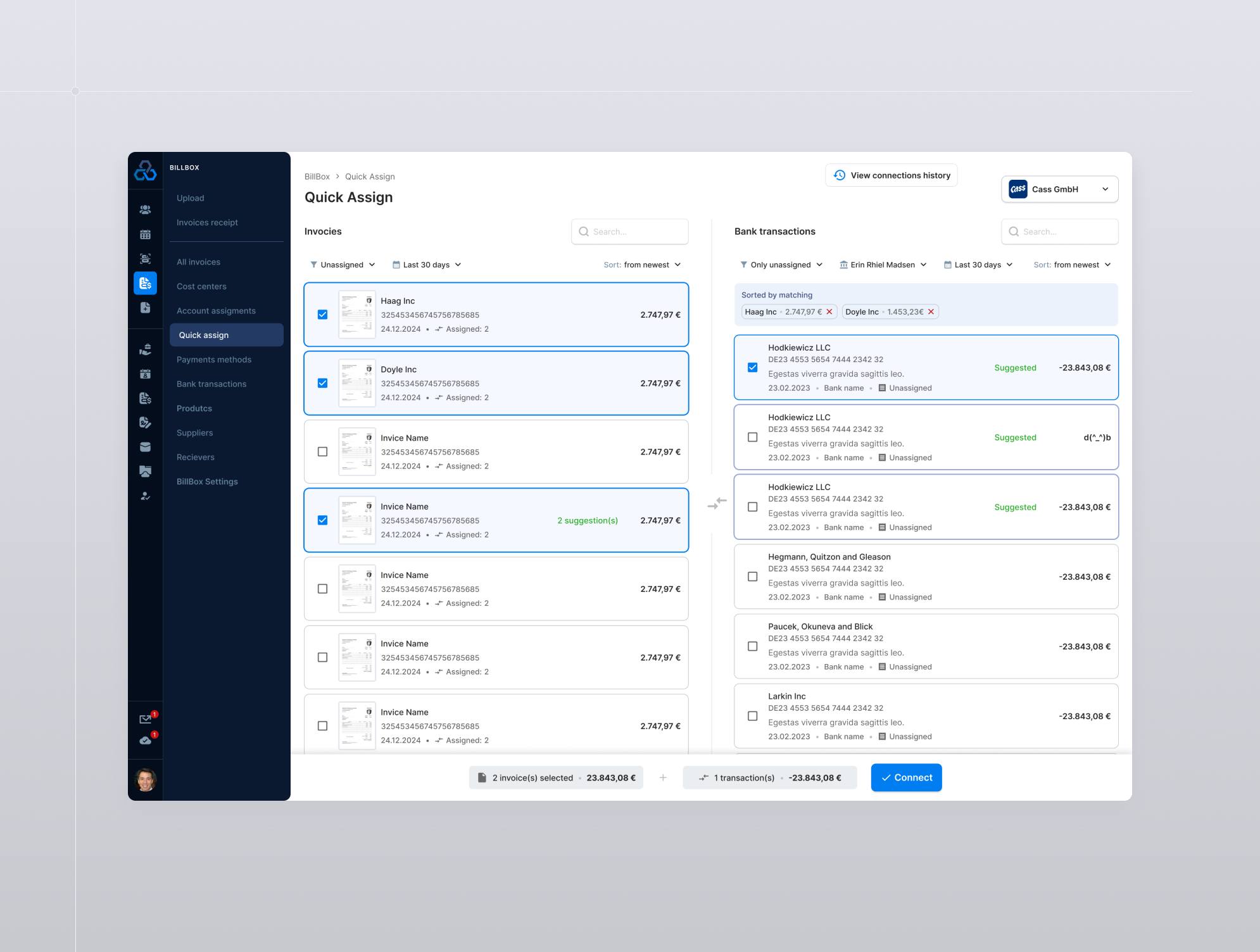Go to Bank transactions in the sidebar

211,384
